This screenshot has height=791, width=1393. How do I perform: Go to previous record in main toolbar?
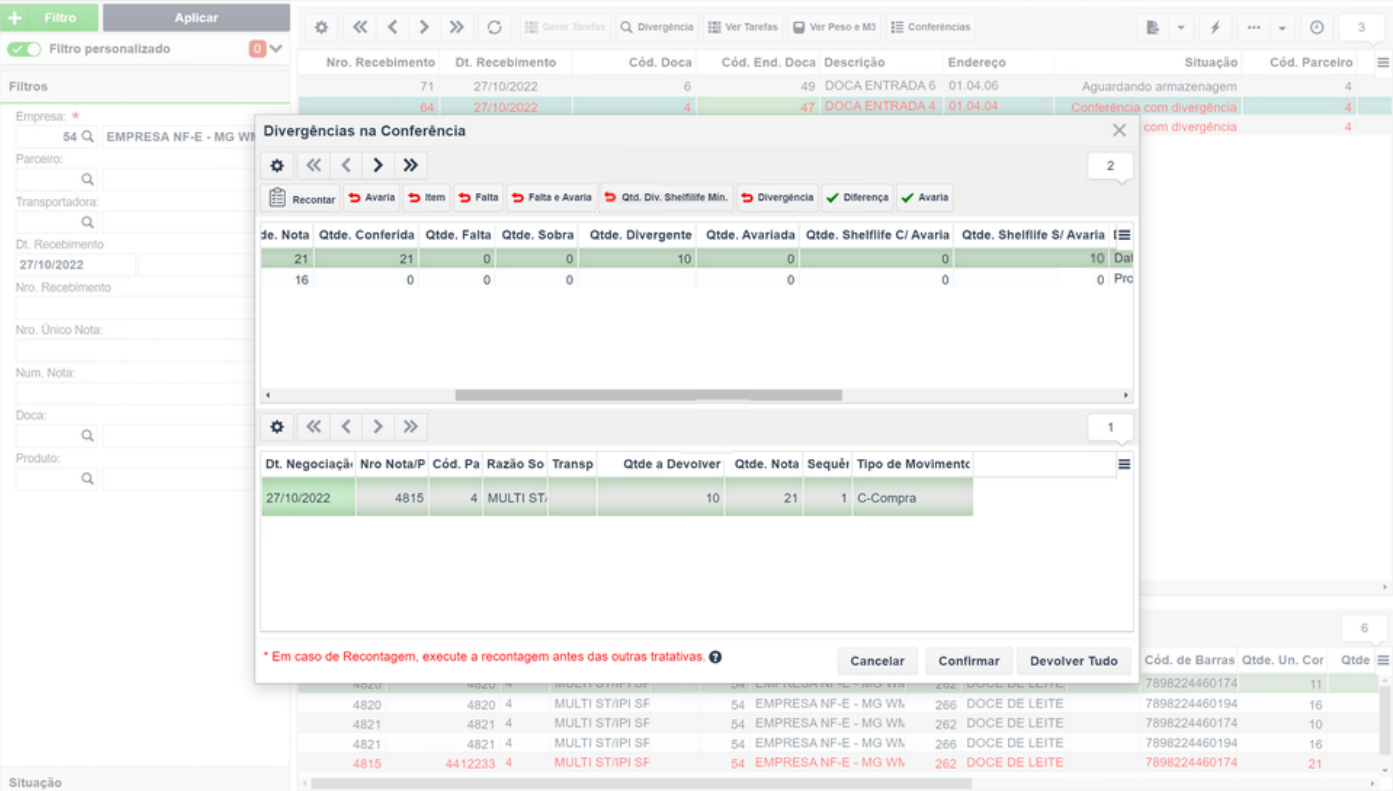pos(392,28)
